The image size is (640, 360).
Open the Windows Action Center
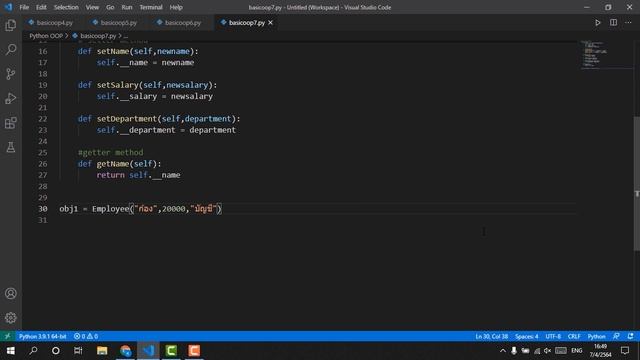point(625,351)
